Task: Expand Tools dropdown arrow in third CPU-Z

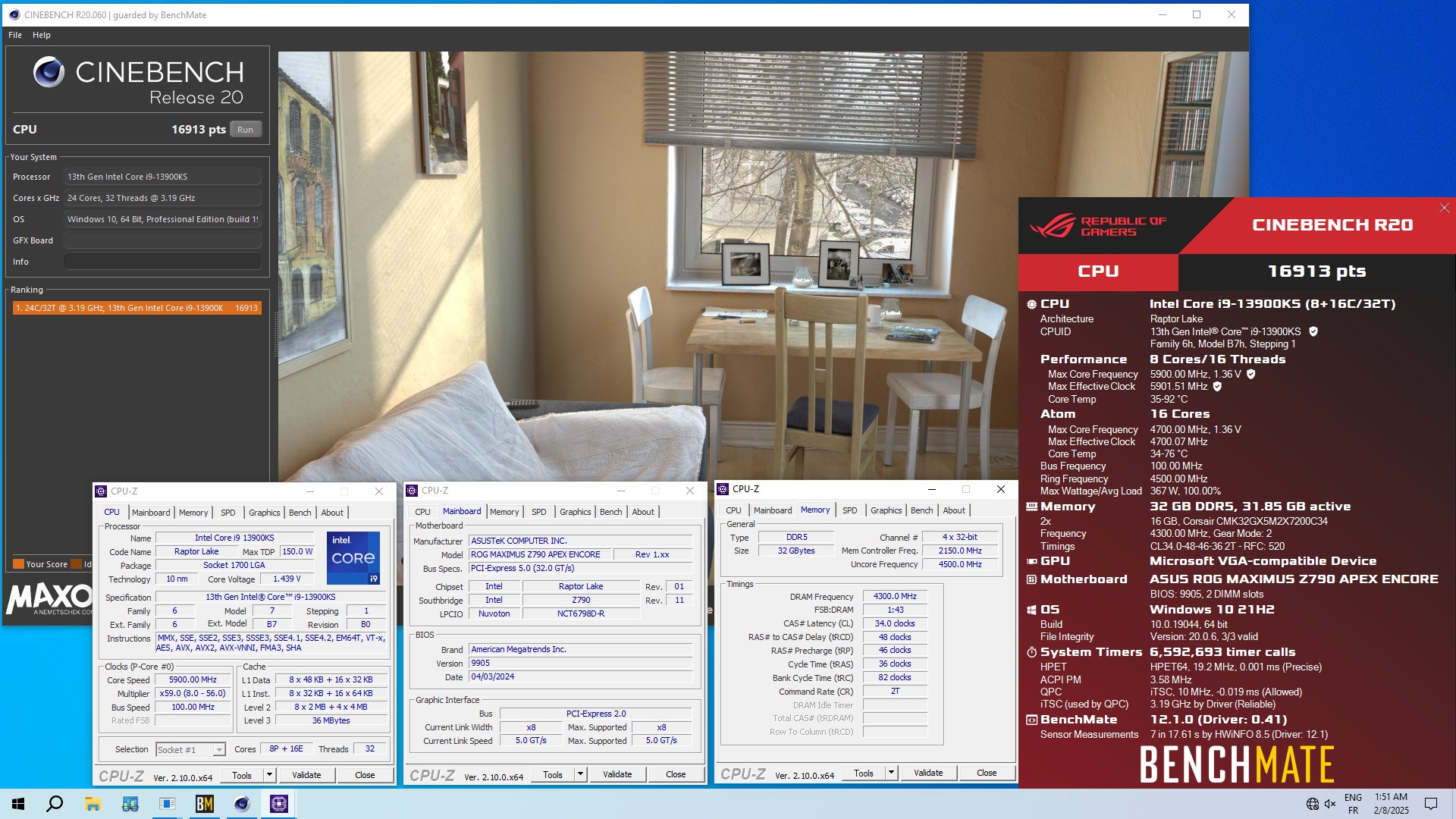Action: pos(891,773)
